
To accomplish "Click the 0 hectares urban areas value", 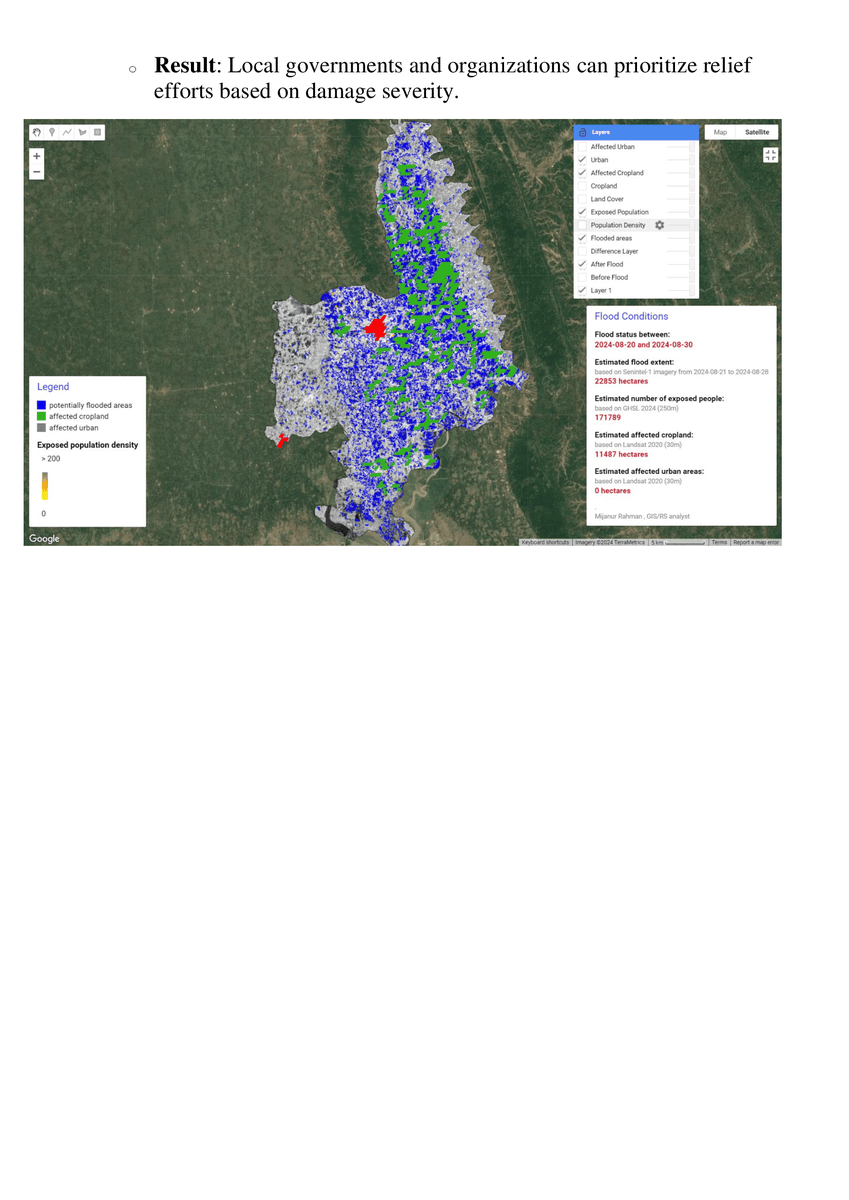I will pos(613,491).
